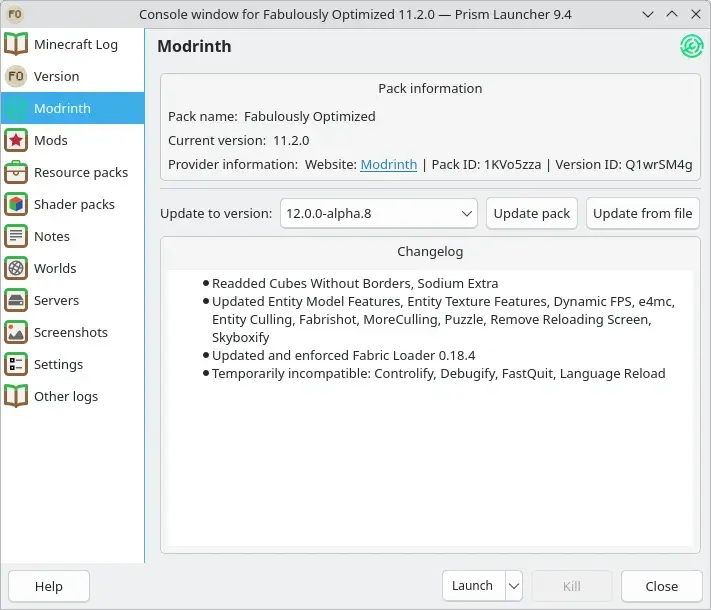Screen dimensions: 711x610
Task: Maximize the console window
Action: pyautogui.click(x=672, y=14)
